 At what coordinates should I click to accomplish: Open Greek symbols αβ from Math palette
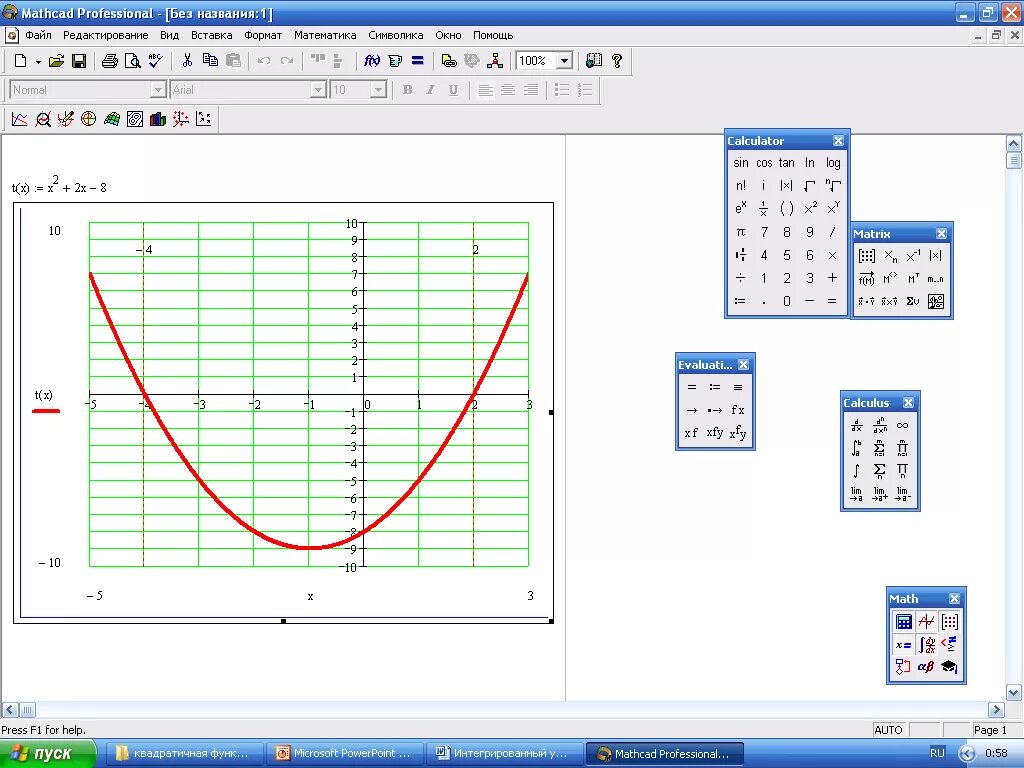(x=927, y=667)
